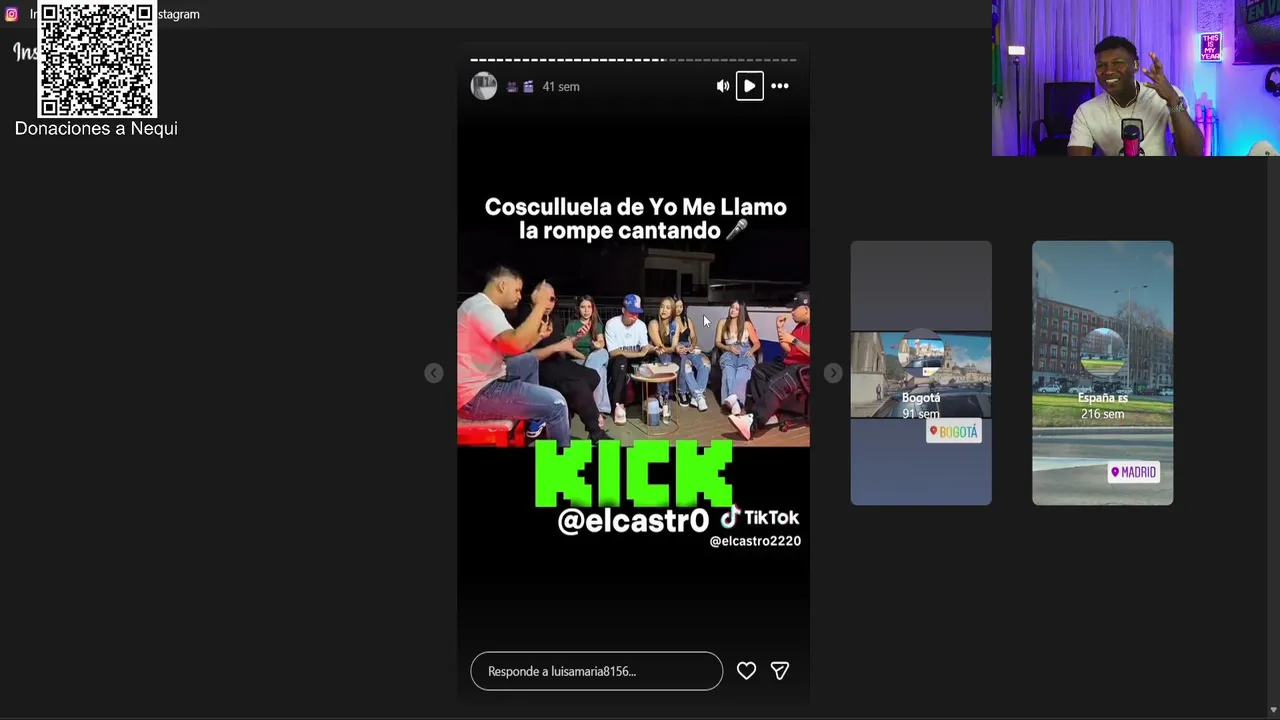
Task: Click the '91 sem' label on Bogotá card
Action: [x=921, y=414]
